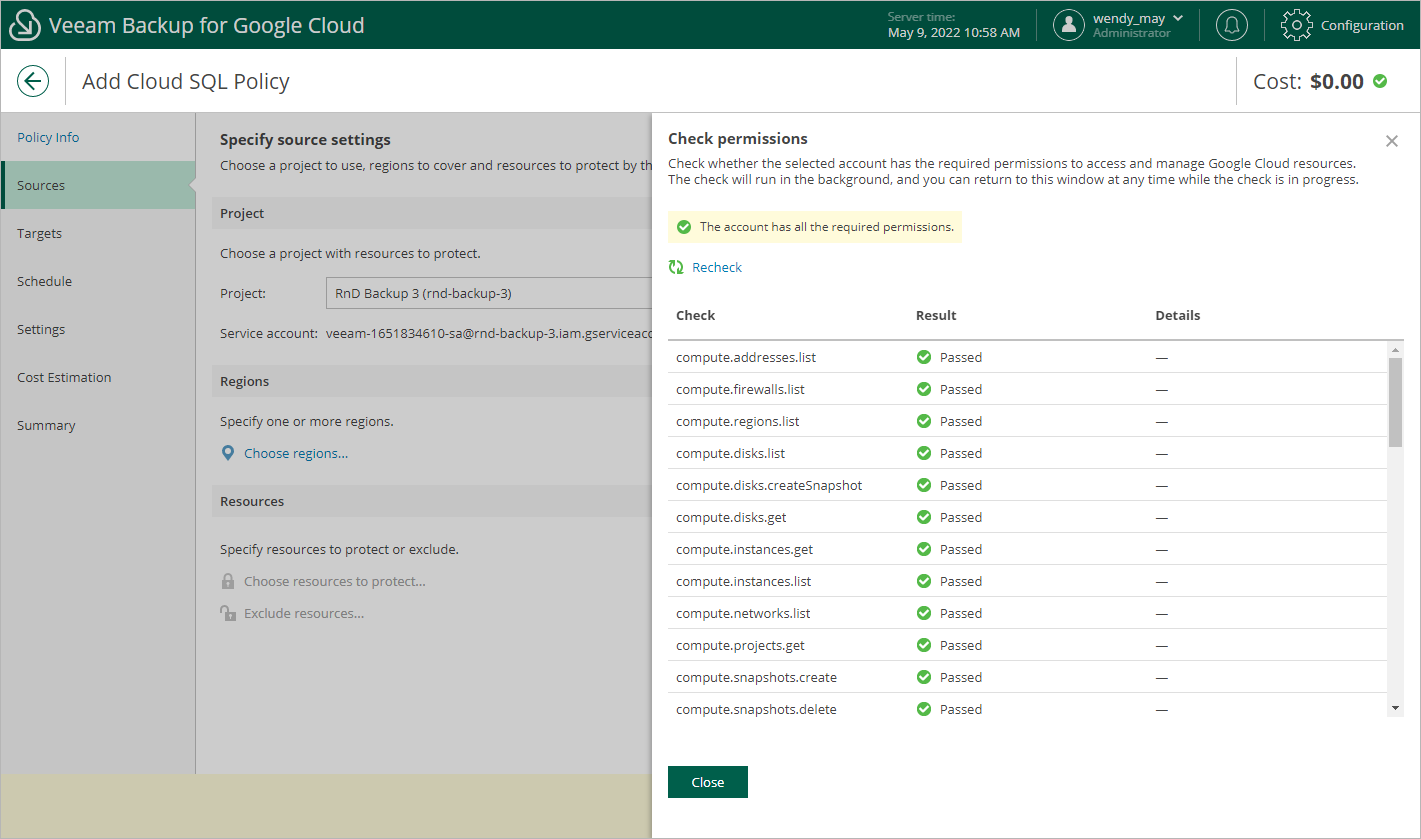Select compute.instances.get row text
This screenshot has height=839, width=1421.
(x=745, y=549)
